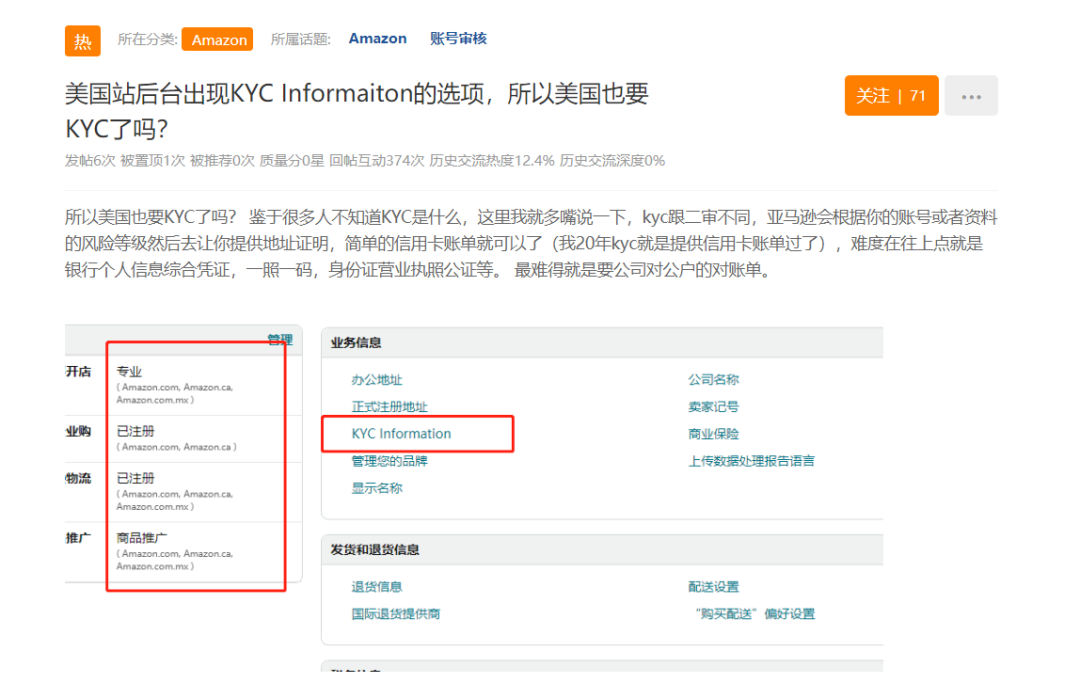
Task: Open 上传数据处理报告语言 link
Action: pos(751,461)
